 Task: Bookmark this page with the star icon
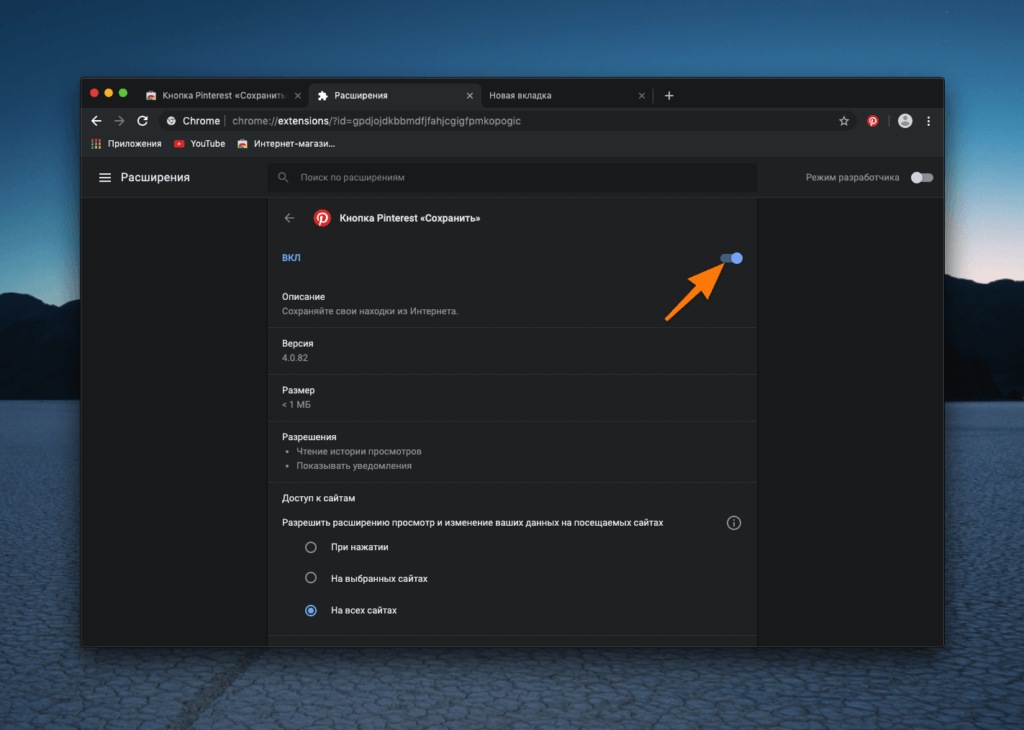[844, 121]
